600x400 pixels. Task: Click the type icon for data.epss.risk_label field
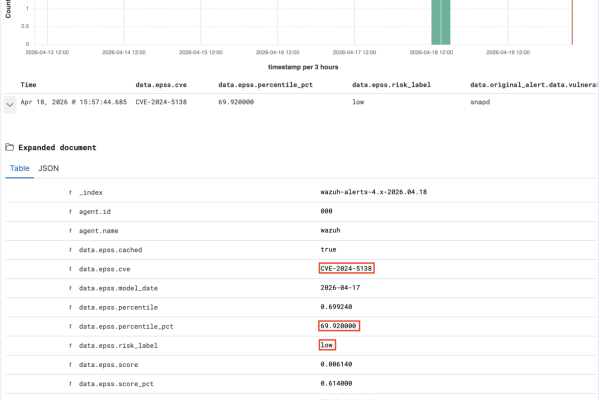(70, 345)
